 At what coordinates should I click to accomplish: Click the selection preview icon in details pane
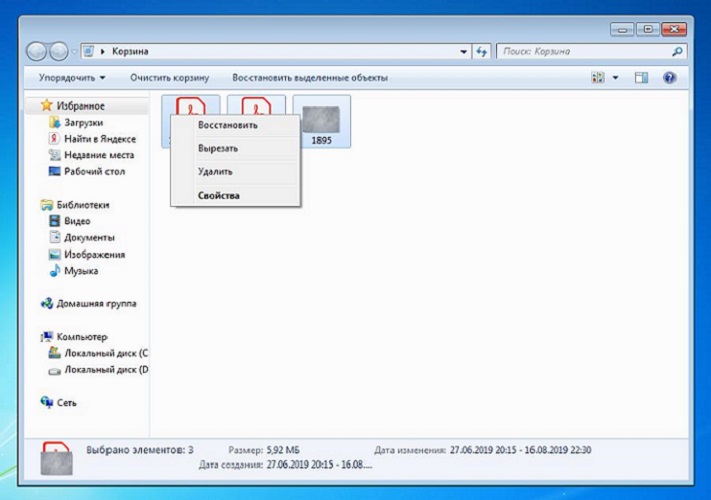(56, 459)
